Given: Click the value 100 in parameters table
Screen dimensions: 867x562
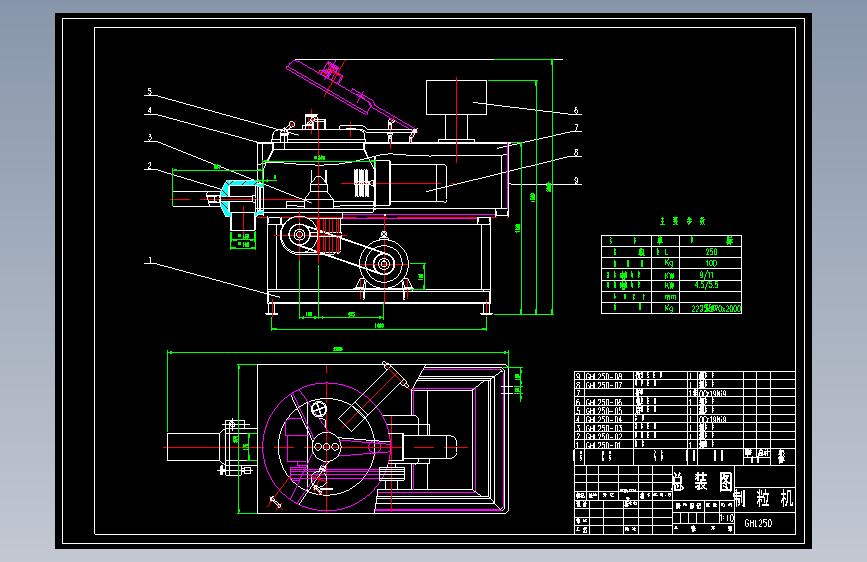Looking at the screenshot, I should point(711,263).
